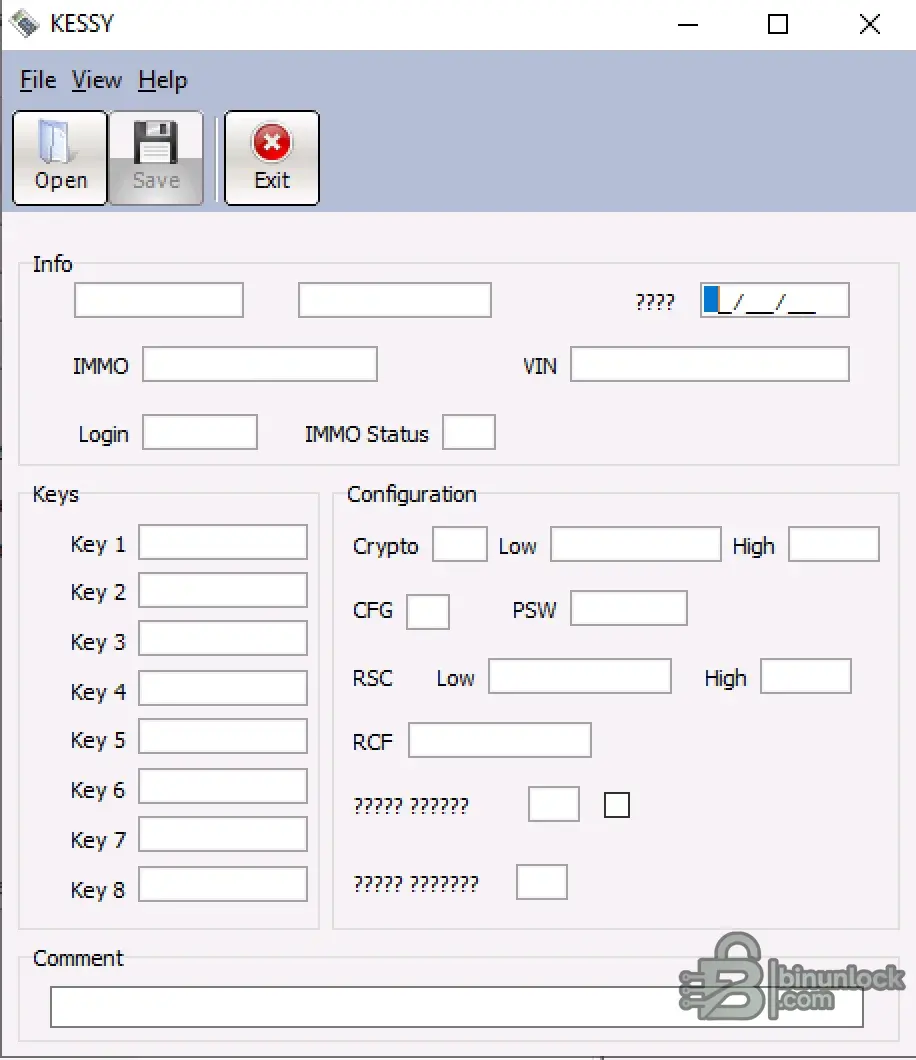Click the PSW input box
Image resolution: width=916 pixels, height=1060 pixels.
tap(629, 608)
